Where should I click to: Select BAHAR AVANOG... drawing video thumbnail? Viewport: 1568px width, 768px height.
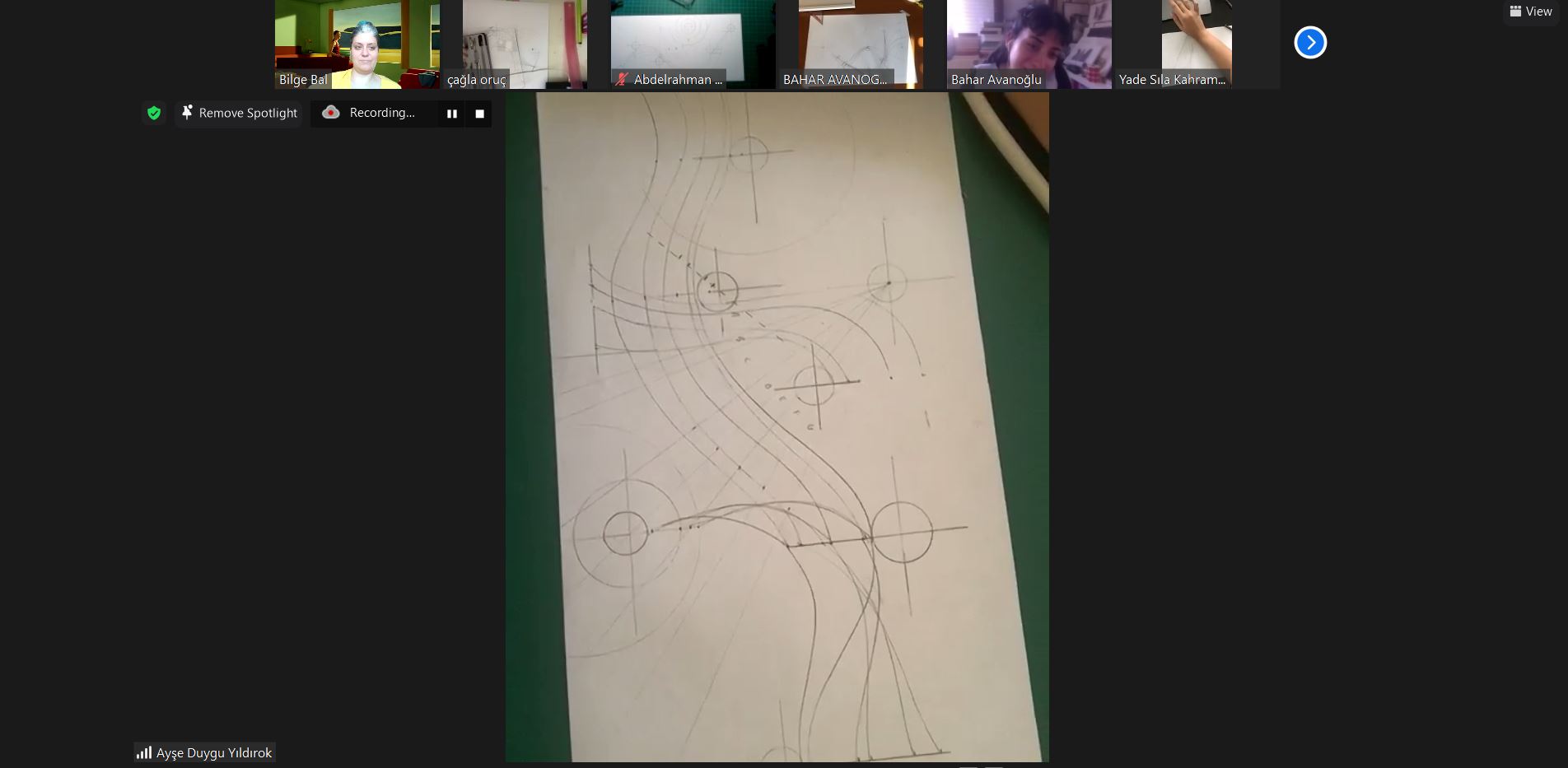[861, 44]
